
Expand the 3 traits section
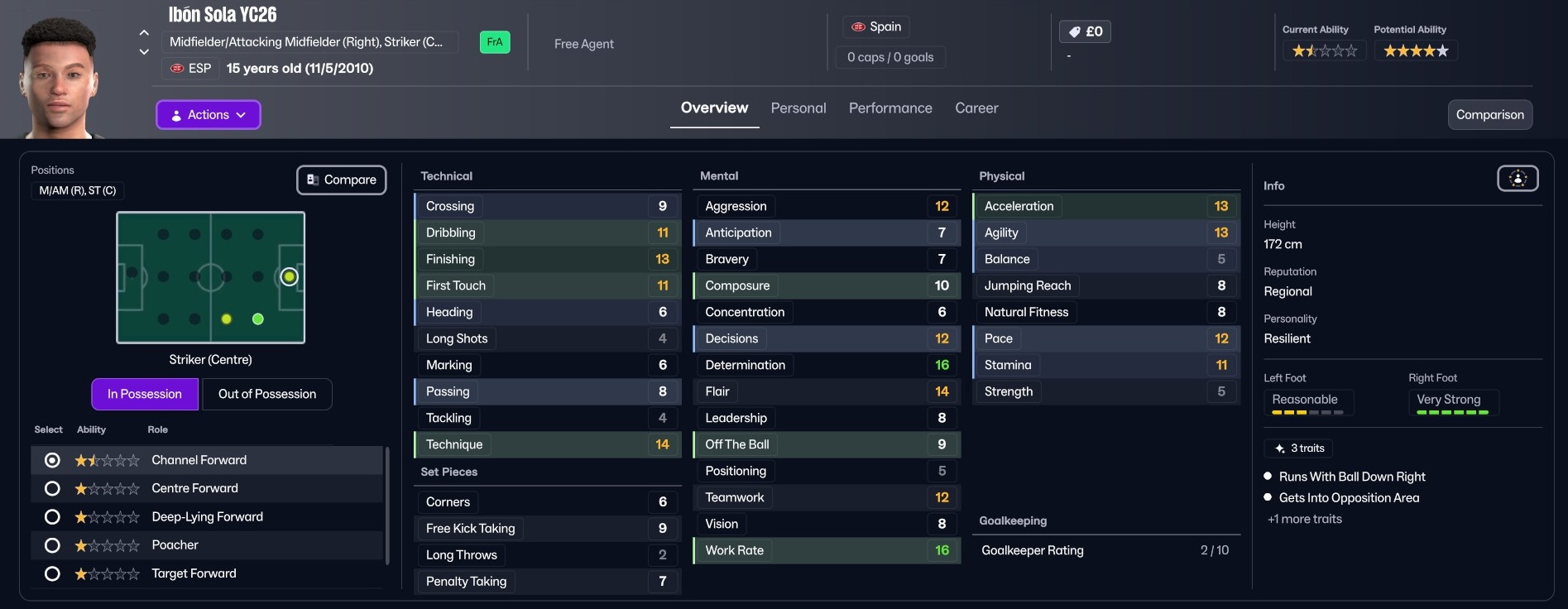tap(1300, 448)
